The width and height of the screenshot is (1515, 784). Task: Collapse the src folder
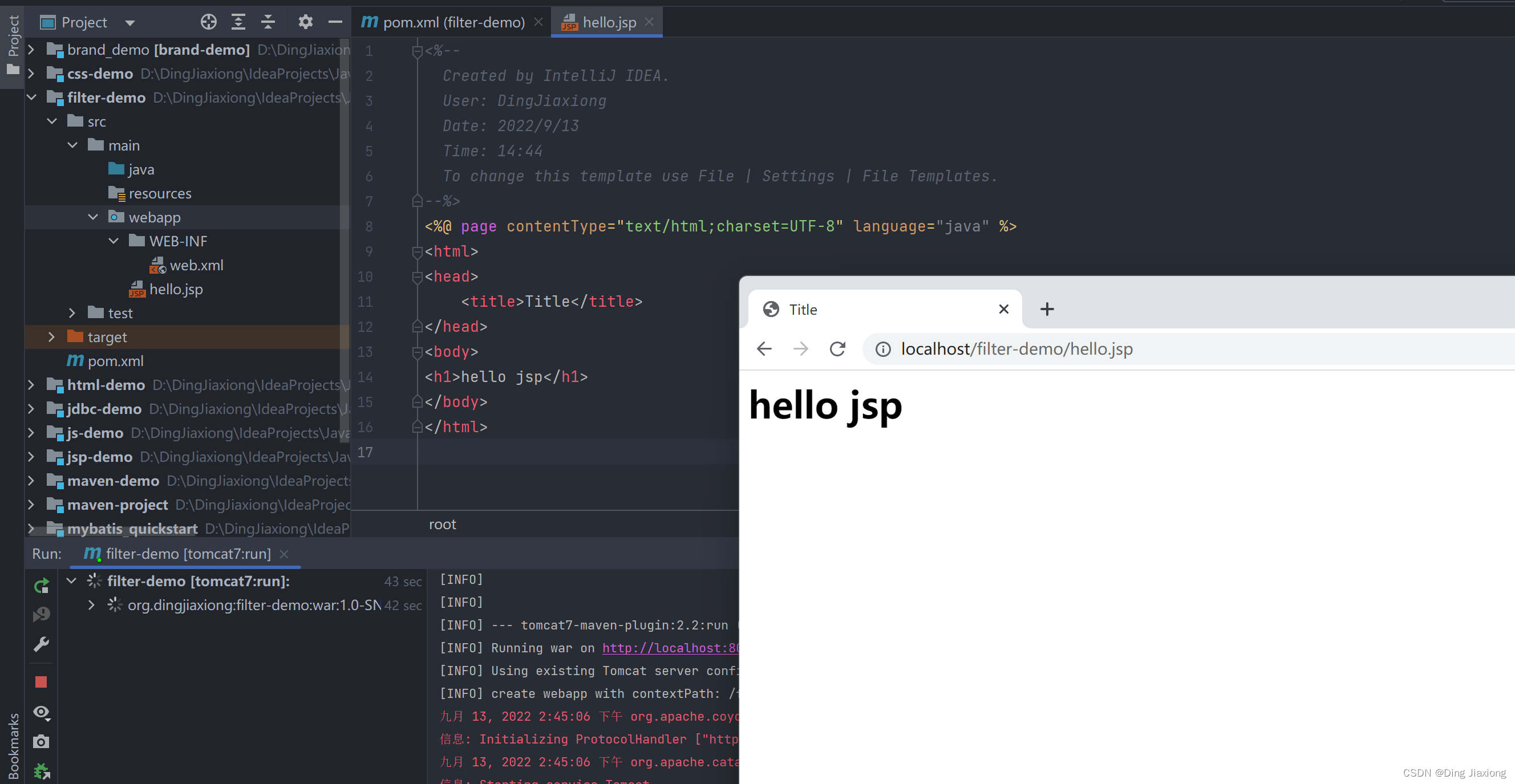[52, 121]
